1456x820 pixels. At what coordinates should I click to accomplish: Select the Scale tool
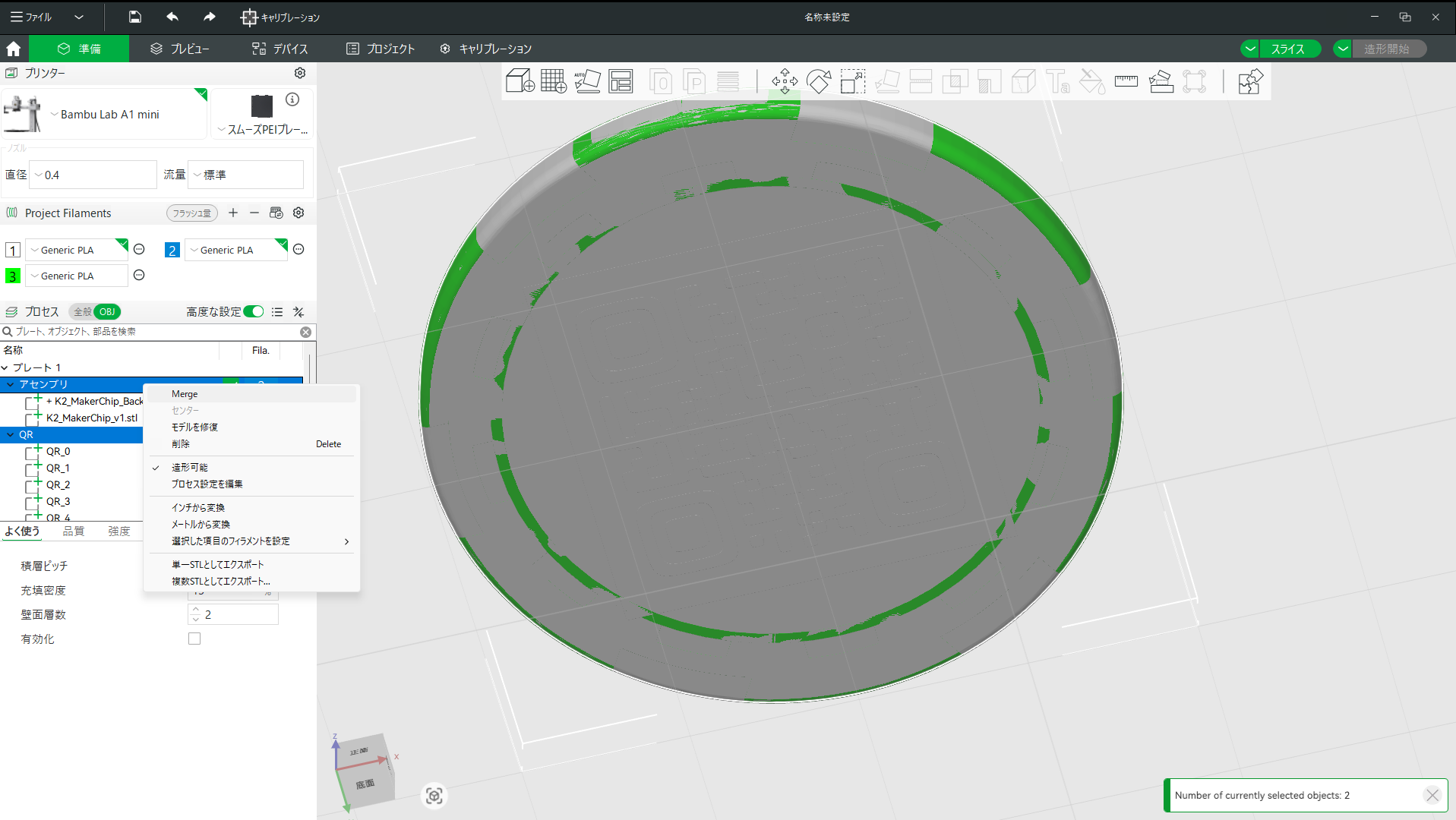[x=852, y=80]
